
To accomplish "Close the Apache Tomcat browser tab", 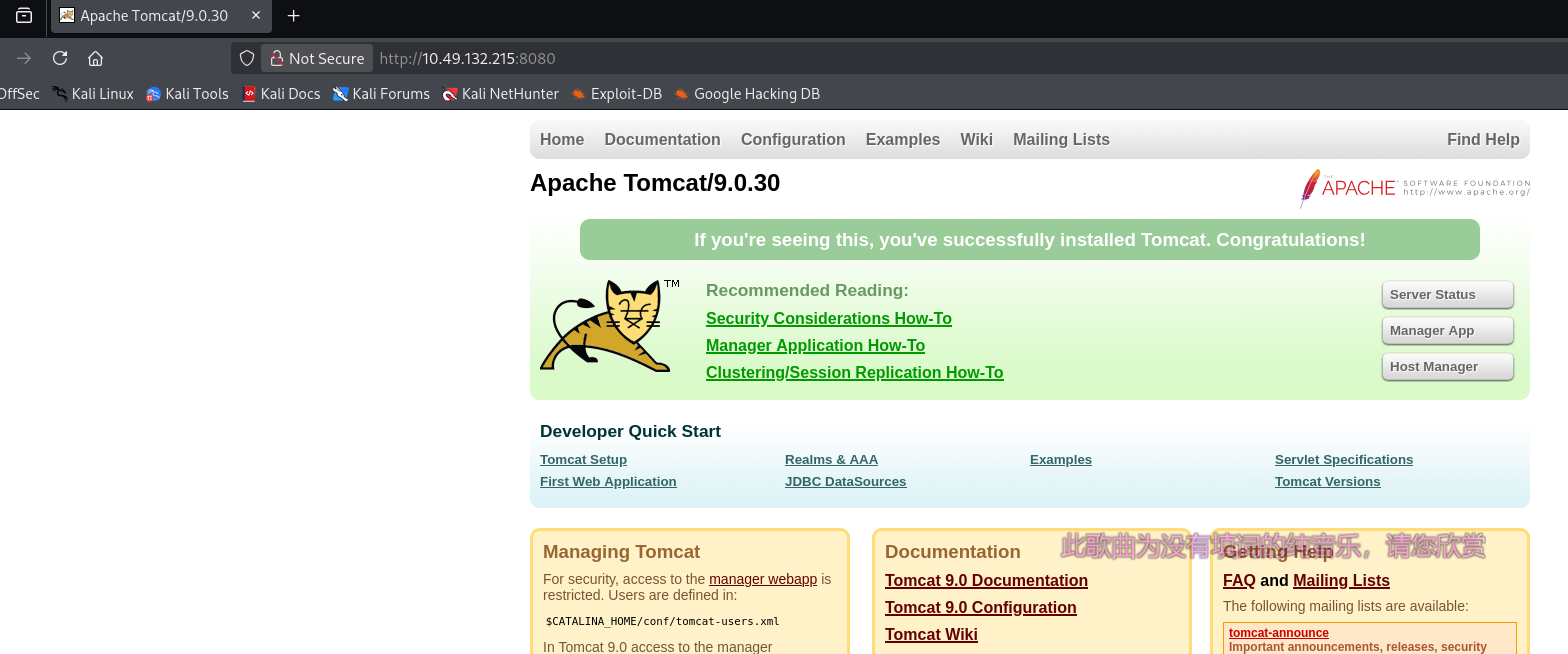I will point(255,16).
